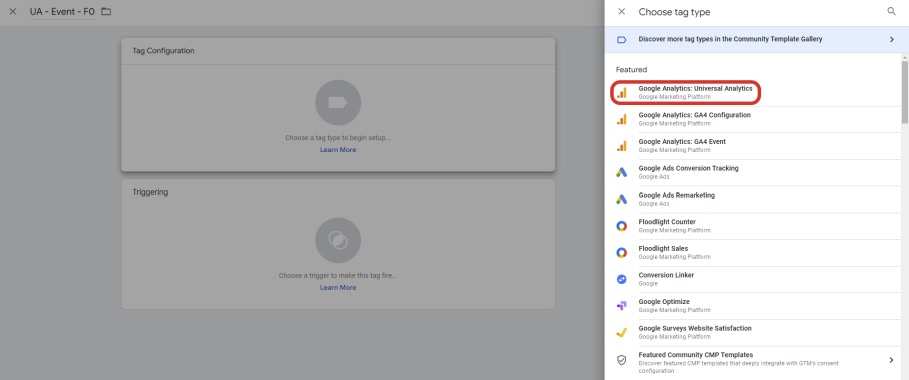Select the Universal Analytics bar chart icon

coord(621,93)
